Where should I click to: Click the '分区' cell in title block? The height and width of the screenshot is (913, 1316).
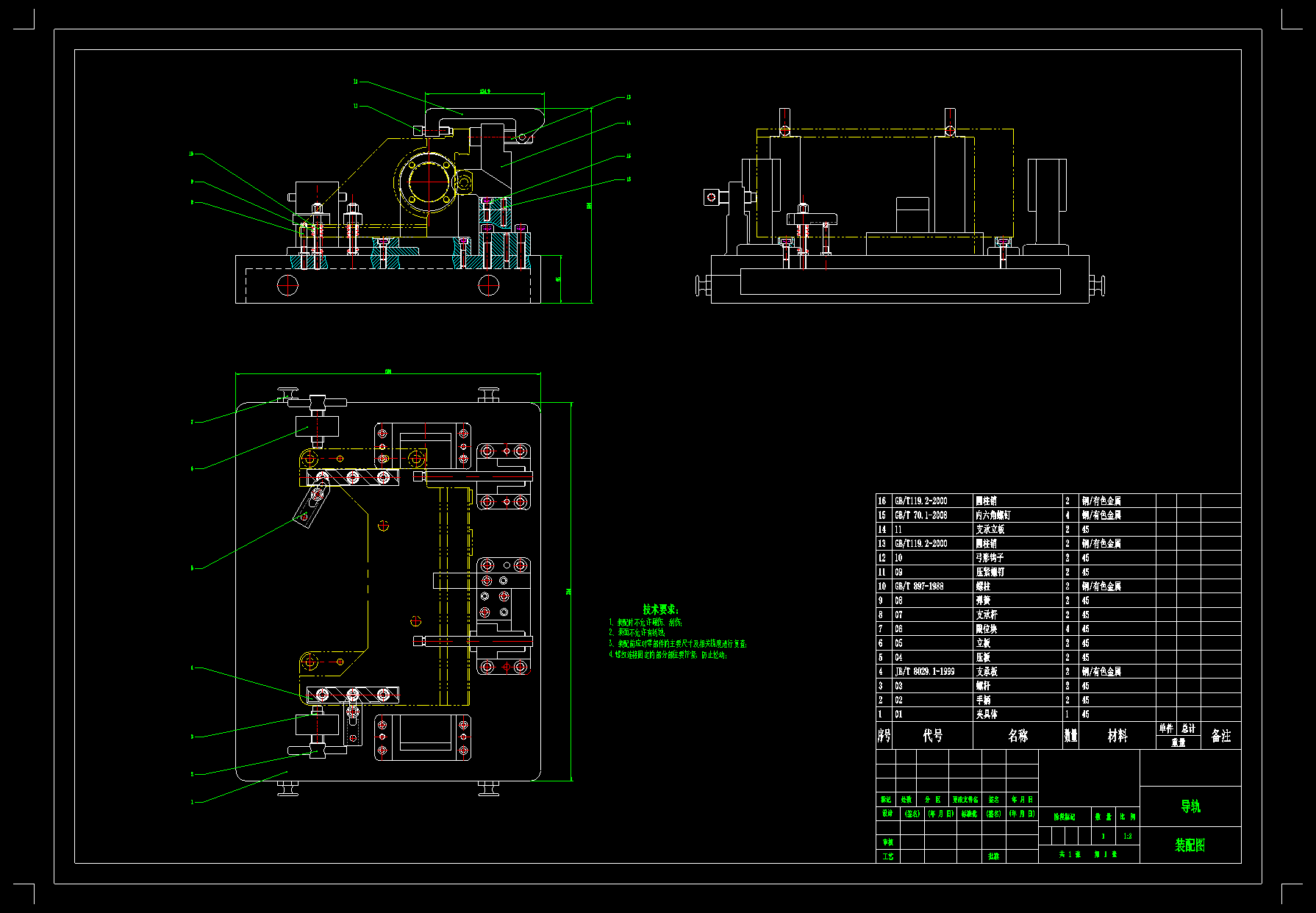click(932, 799)
